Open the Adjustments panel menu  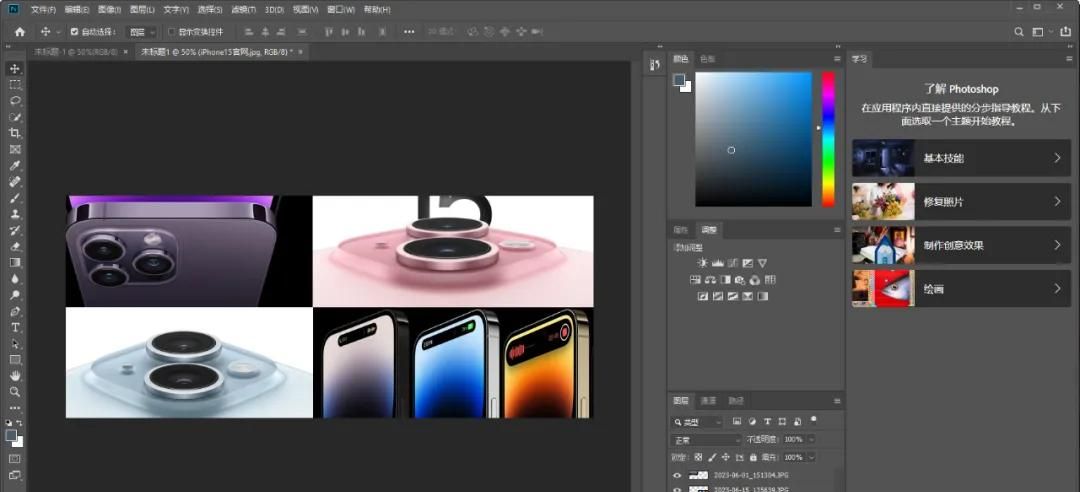tap(837, 229)
